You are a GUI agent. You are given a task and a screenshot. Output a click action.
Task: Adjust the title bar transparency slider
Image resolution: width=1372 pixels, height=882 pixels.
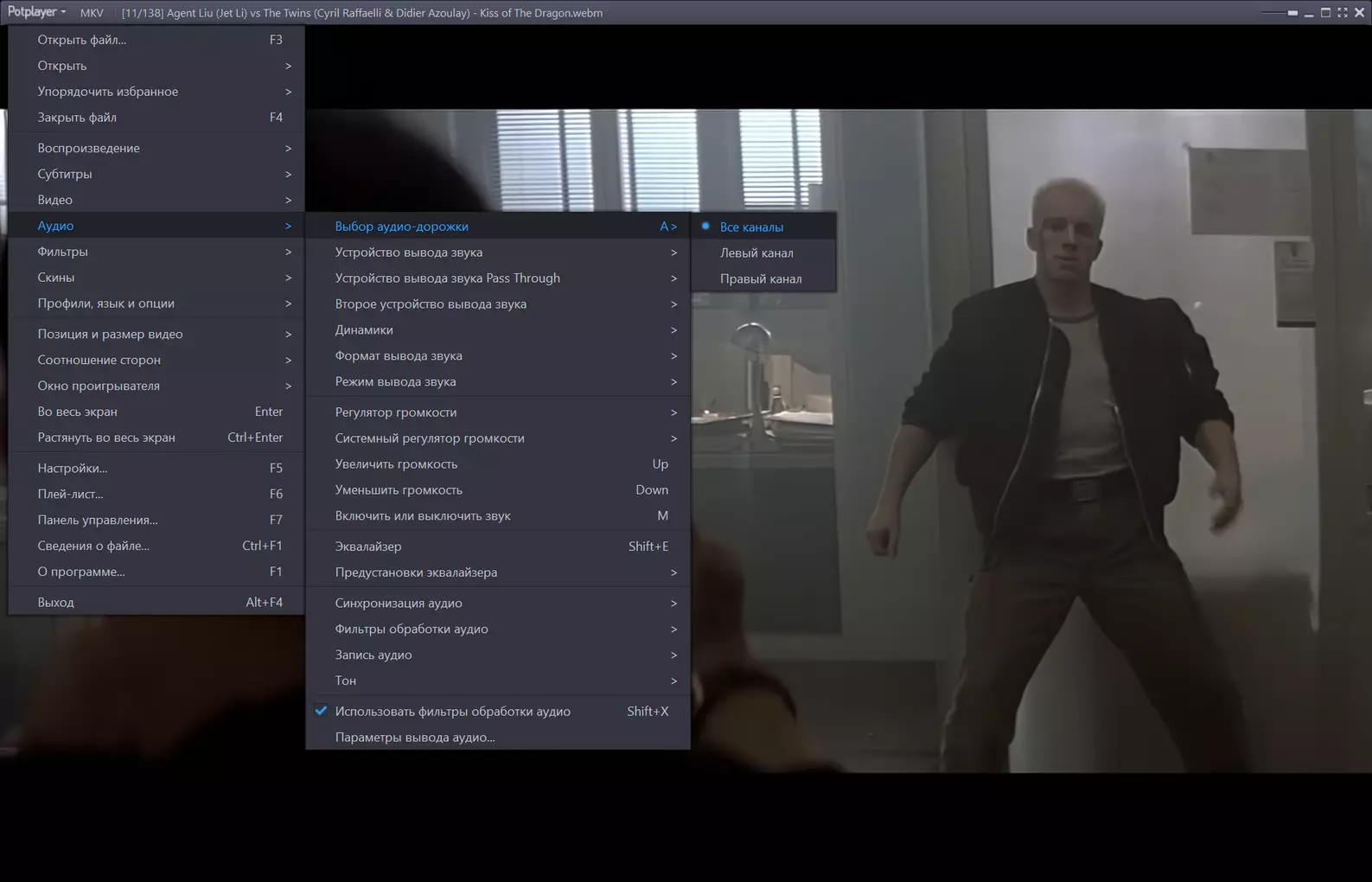coord(1279,13)
